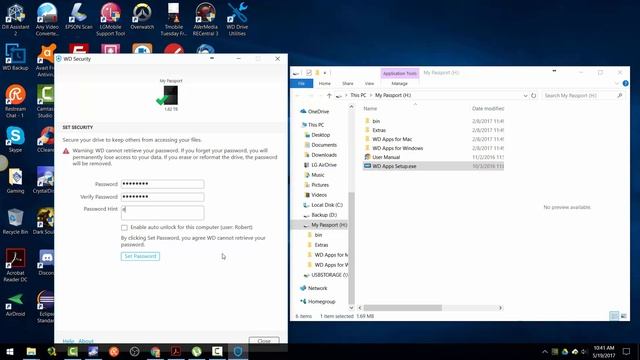Open the Share ribbon tab
The height and width of the screenshot is (360, 640).
(348, 83)
